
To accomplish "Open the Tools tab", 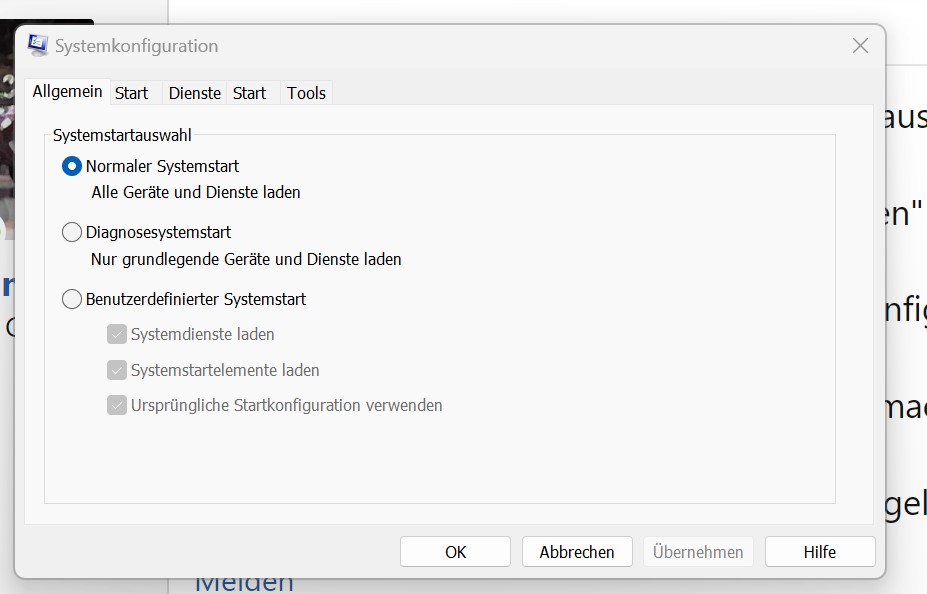I will [x=306, y=93].
